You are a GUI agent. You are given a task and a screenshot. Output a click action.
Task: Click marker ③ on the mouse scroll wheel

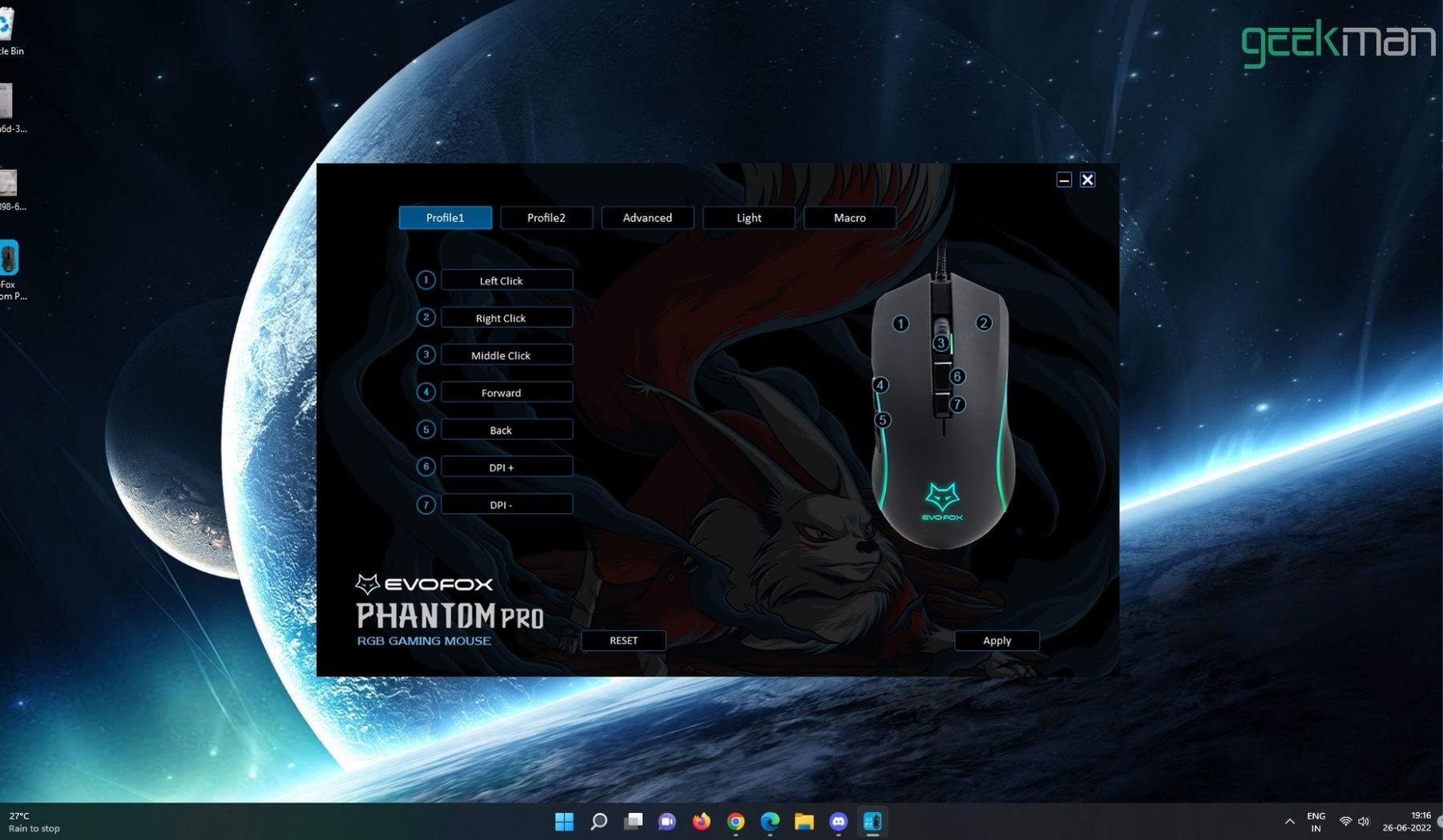940,344
